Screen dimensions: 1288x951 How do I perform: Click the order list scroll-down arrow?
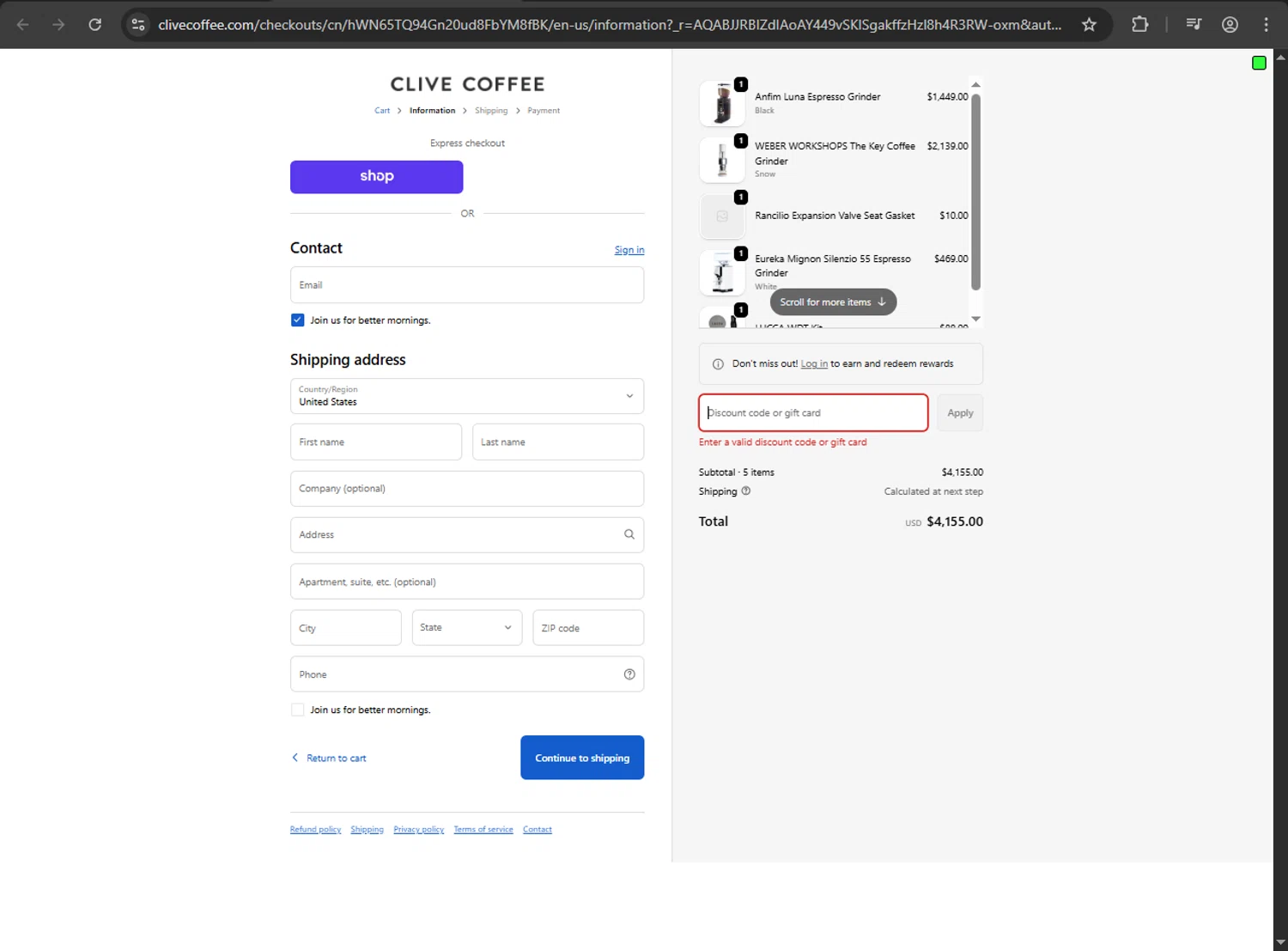point(975,319)
